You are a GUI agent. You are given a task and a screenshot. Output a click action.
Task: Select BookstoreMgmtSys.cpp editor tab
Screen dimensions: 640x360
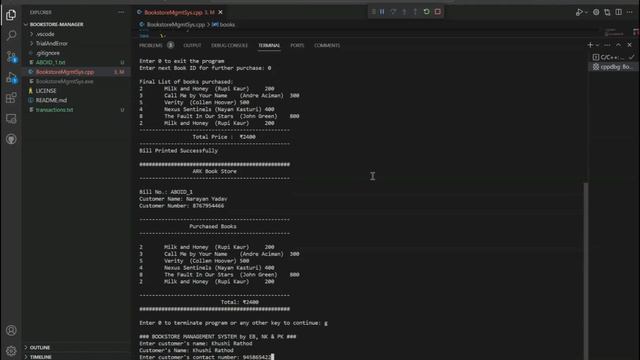pyautogui.click(x=180, y=12)
